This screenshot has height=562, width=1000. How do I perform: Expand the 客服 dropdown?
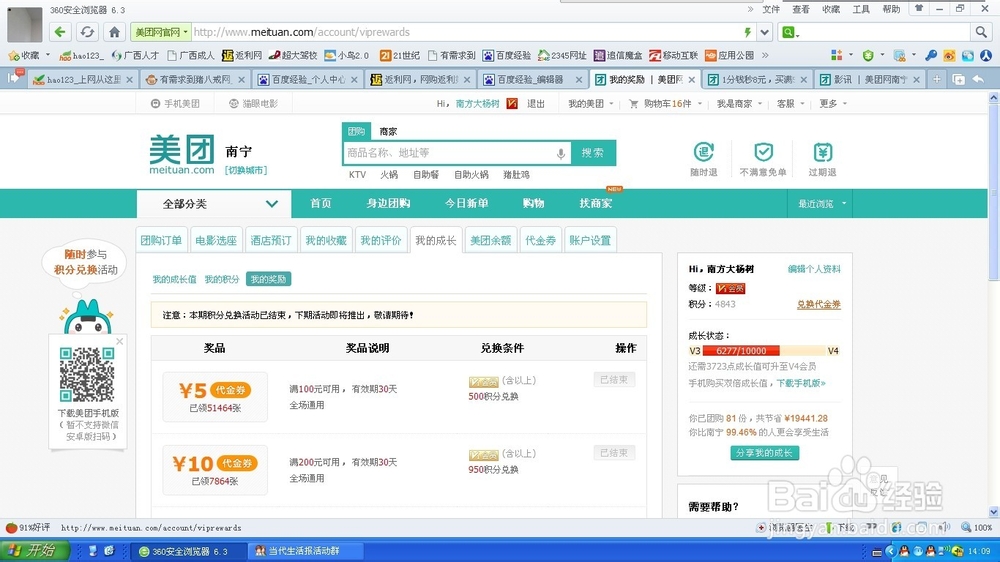tap(790, 103)
